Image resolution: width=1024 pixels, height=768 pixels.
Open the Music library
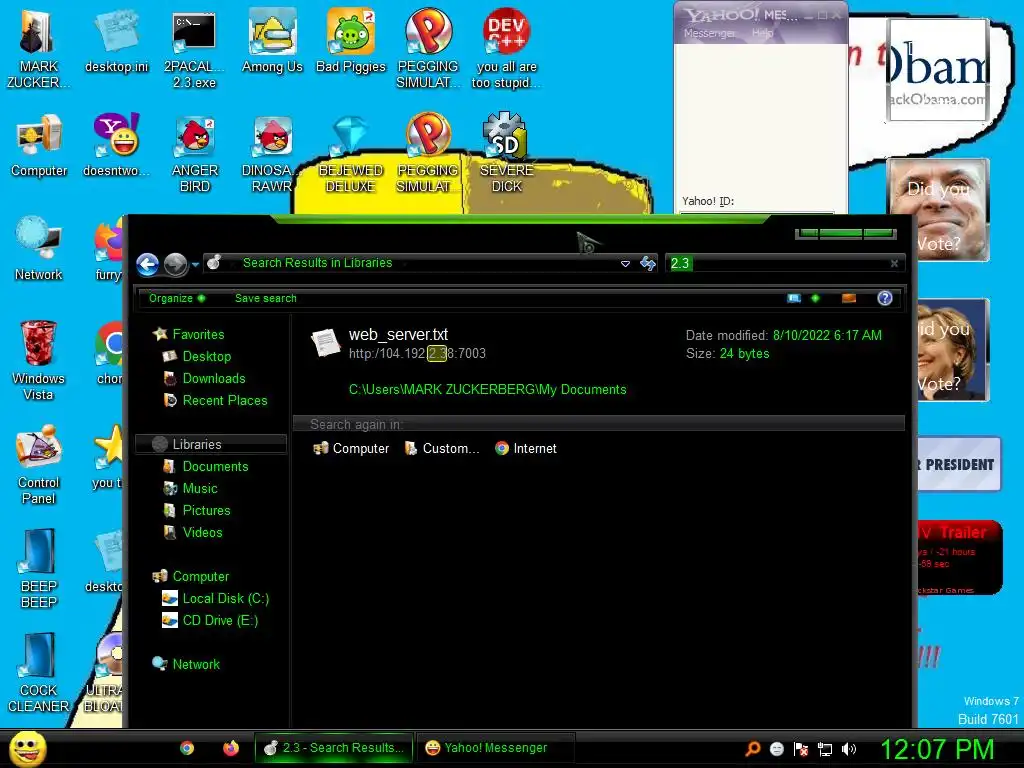pos(190,488)
